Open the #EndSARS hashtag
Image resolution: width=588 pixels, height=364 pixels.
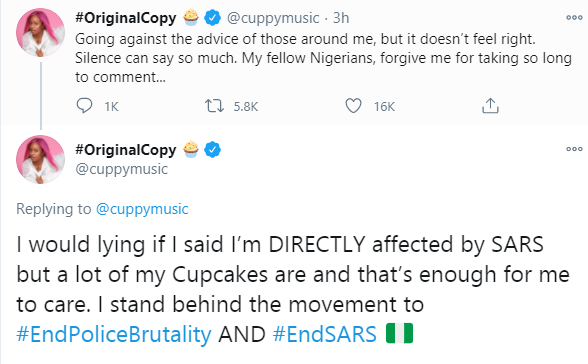pos(325,334)
